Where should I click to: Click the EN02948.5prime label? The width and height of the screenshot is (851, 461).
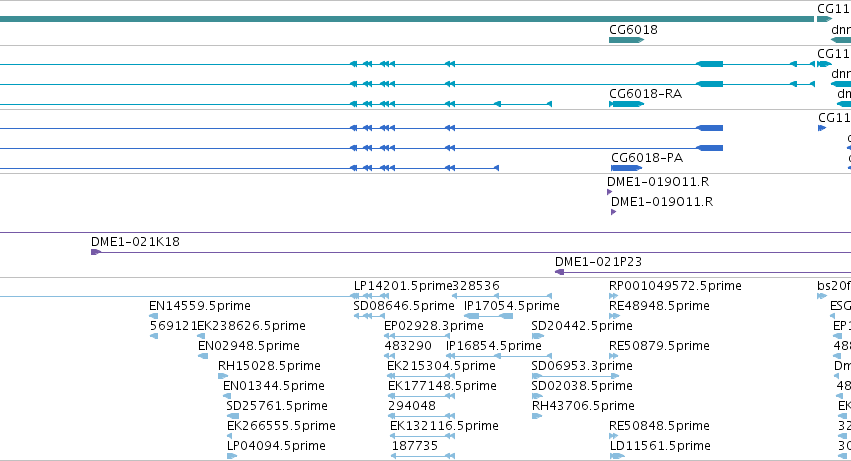point(249,346)
